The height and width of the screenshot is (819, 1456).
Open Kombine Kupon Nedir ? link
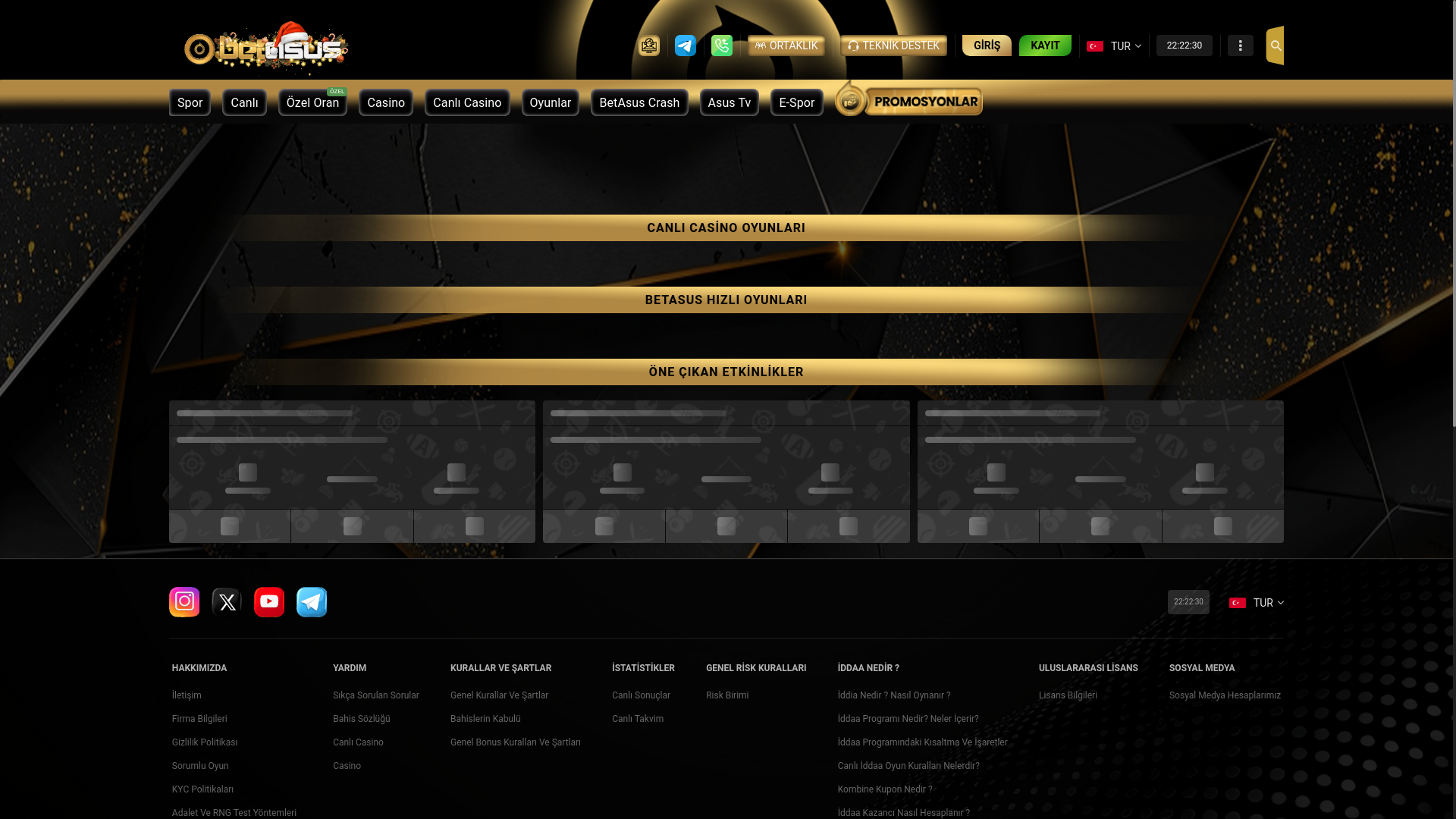point(885,789)
